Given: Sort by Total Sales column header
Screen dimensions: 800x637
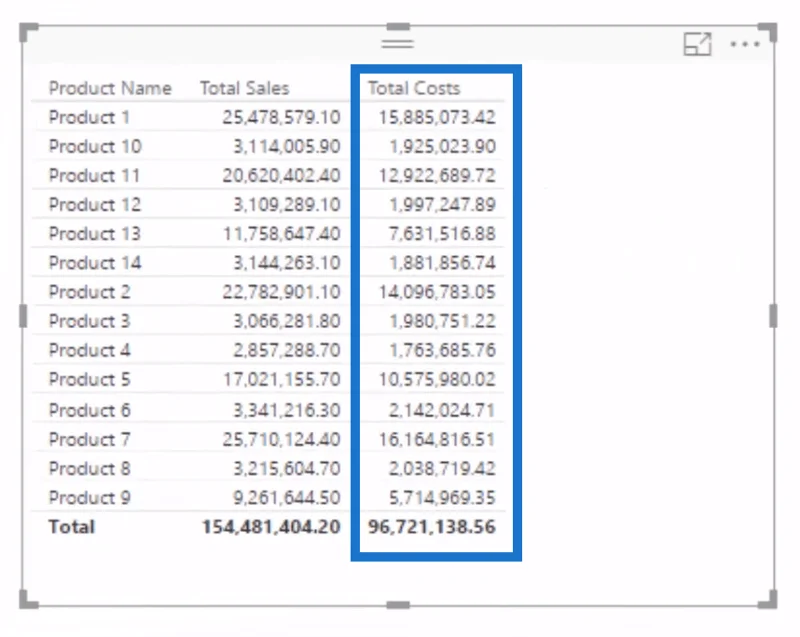Looking at the screenshot, I should pos(244,88).
